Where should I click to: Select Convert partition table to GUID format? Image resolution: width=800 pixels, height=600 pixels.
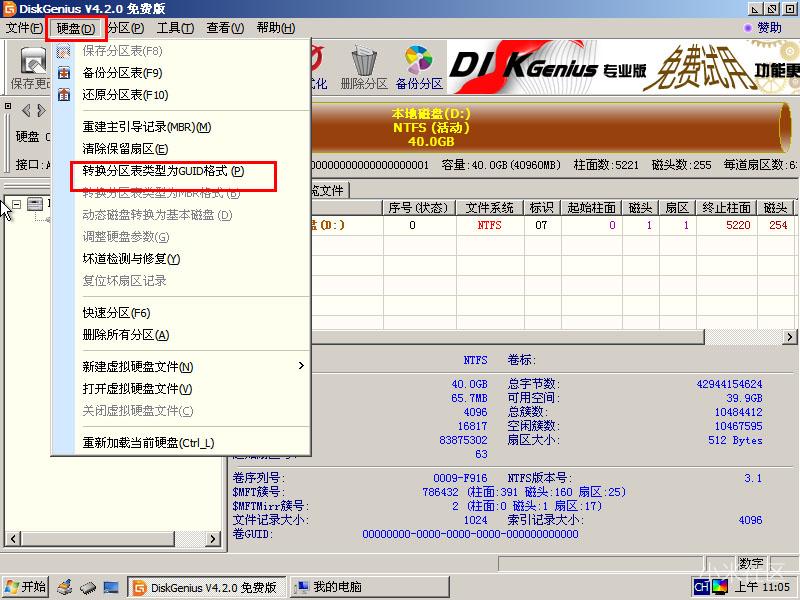163,172
